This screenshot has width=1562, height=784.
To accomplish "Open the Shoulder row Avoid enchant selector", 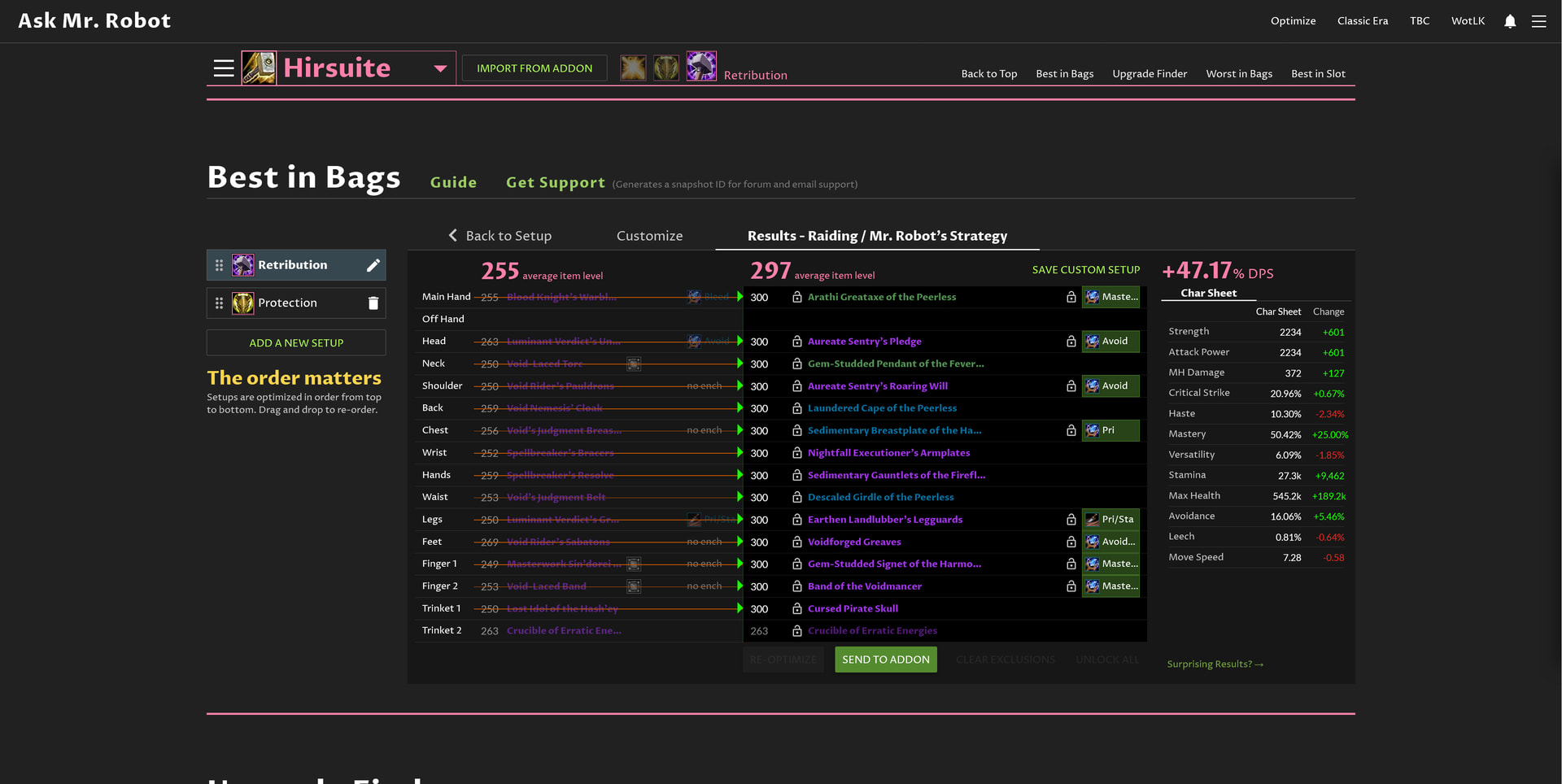I will tap(1110, 386).
